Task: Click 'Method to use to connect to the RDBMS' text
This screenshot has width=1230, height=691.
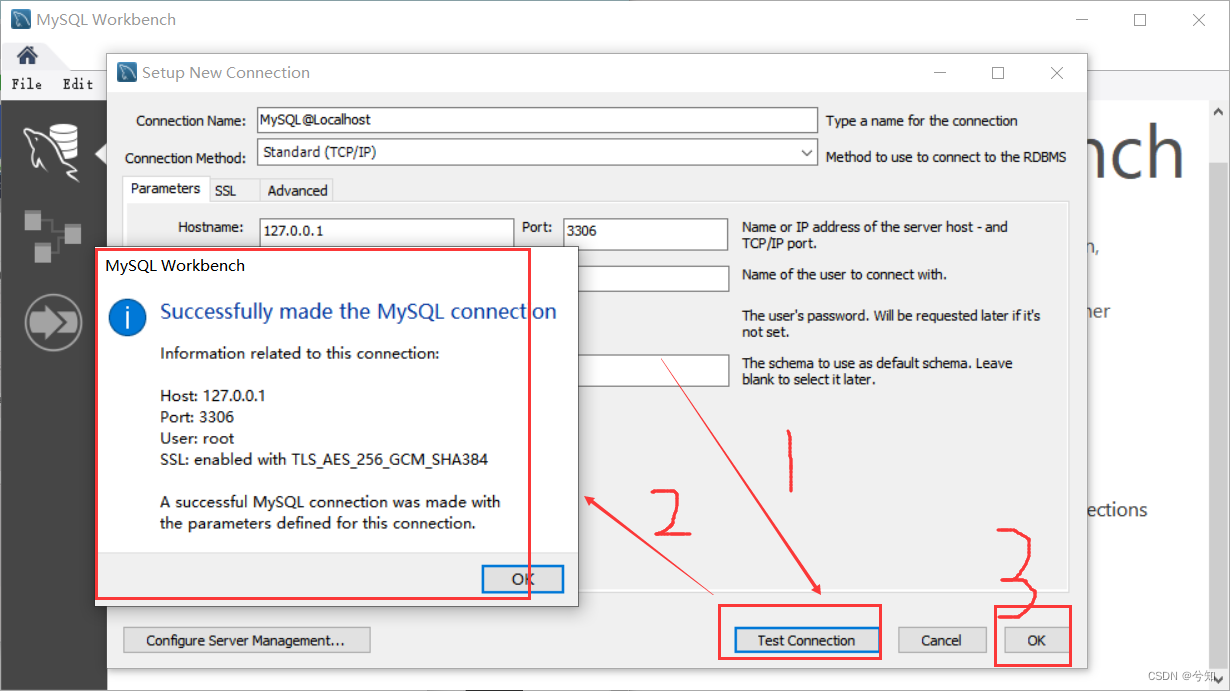Action: (x=946, y=156)
